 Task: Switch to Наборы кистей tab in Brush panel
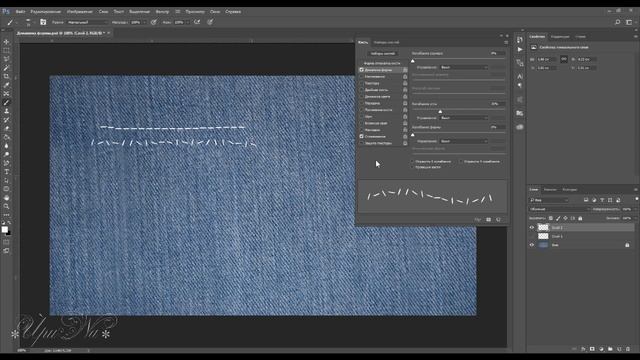point(386,42)
